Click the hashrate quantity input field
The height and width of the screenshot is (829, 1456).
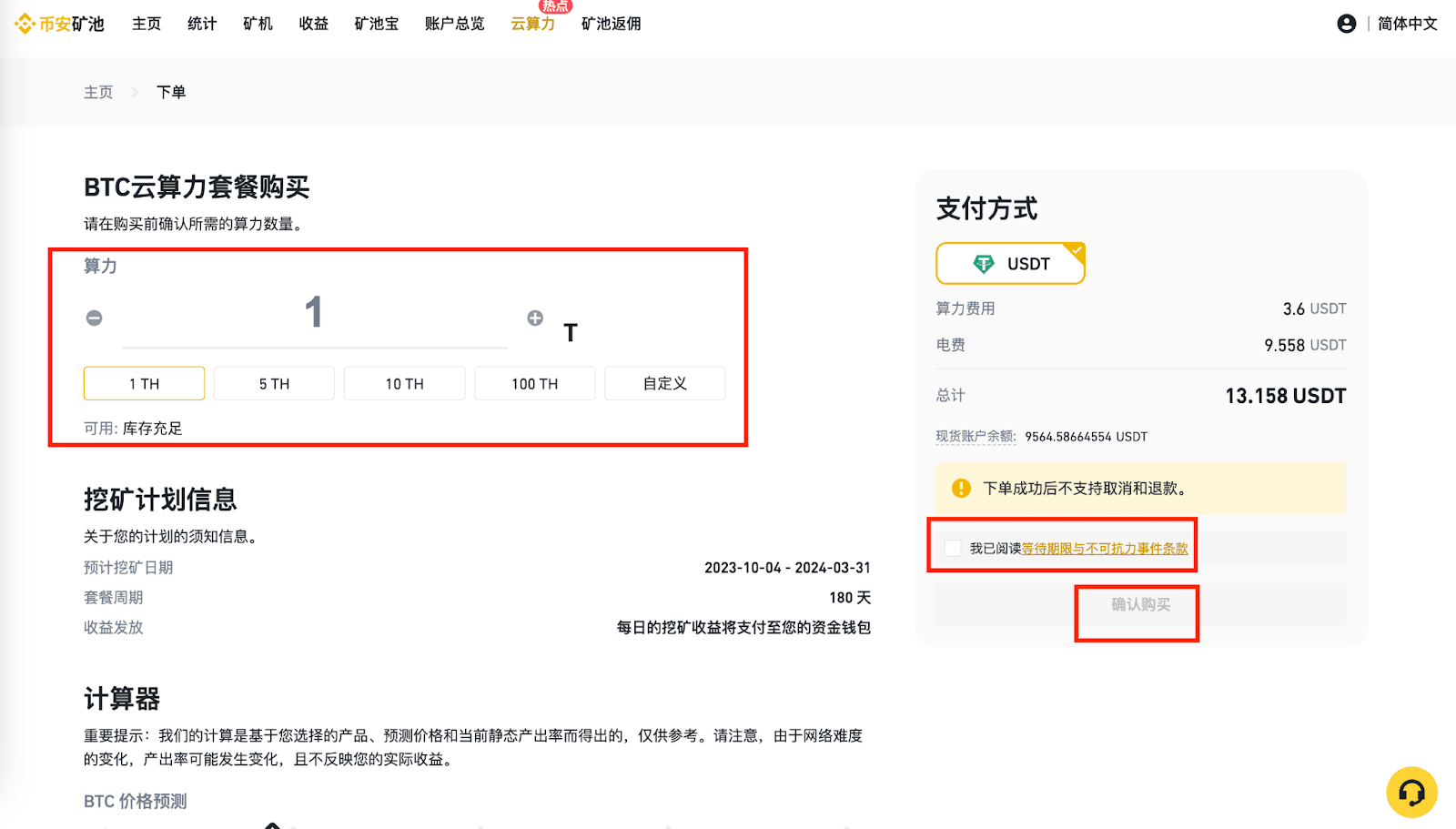pyautogui.click(x=314, y=314)
